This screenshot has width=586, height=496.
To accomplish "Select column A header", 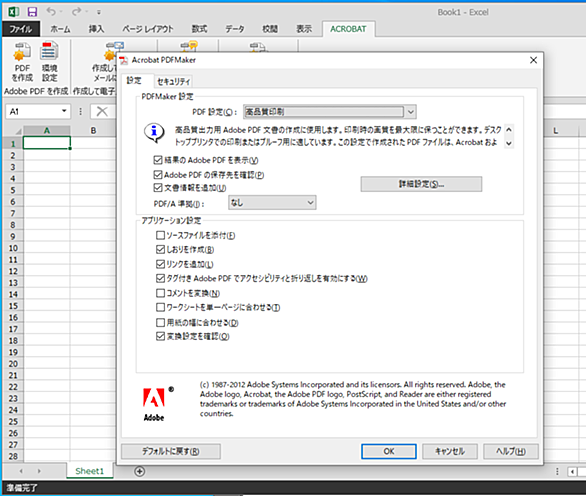I will [47, 130].
